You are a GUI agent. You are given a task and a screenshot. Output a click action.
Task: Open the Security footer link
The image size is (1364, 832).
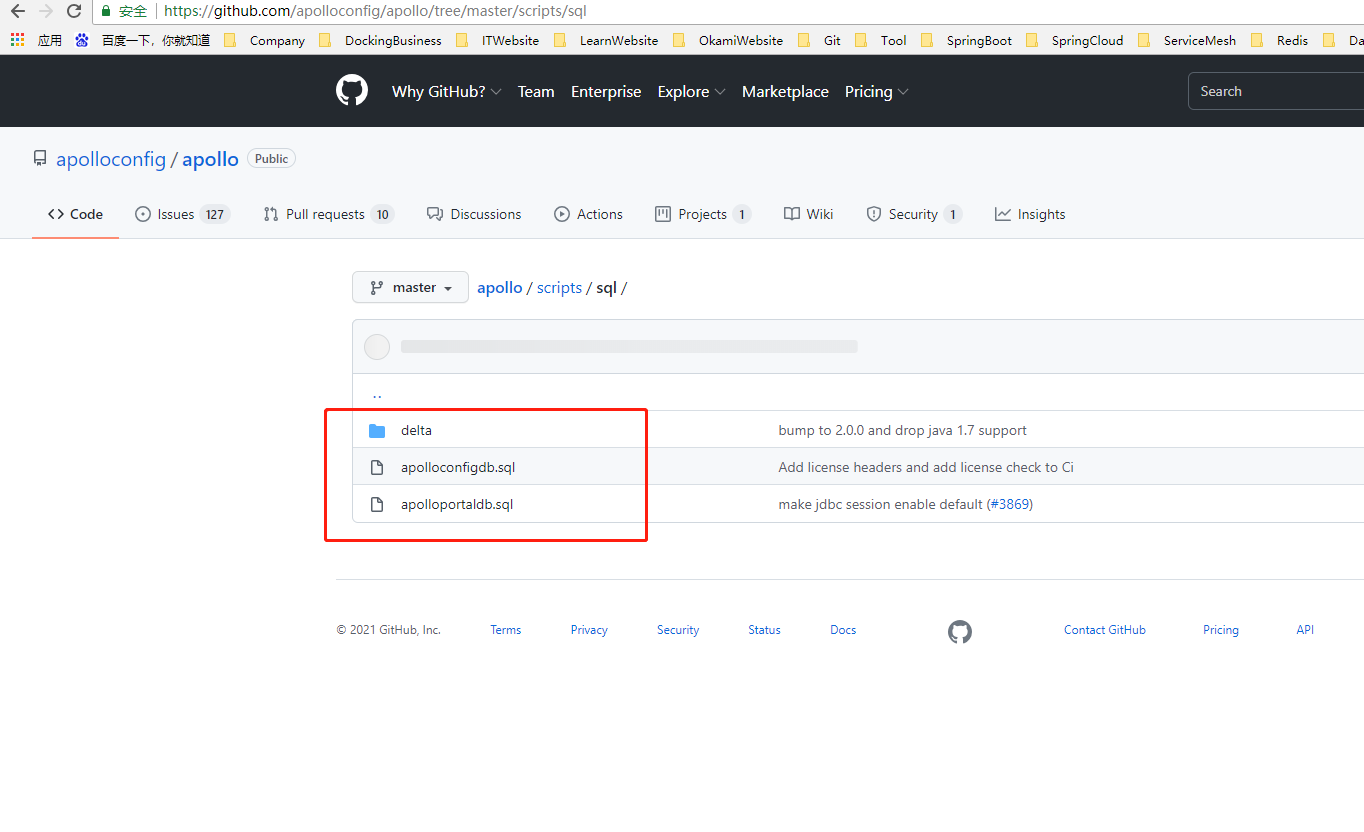(x=678, y=630)
